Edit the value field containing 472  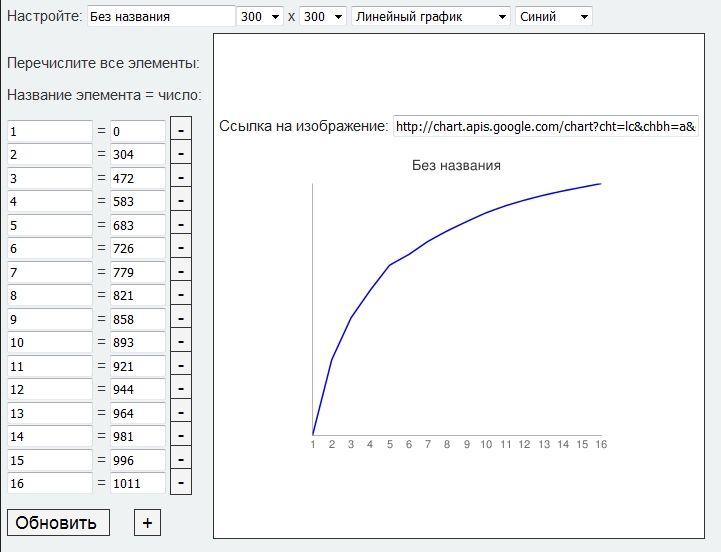point(137,178)
